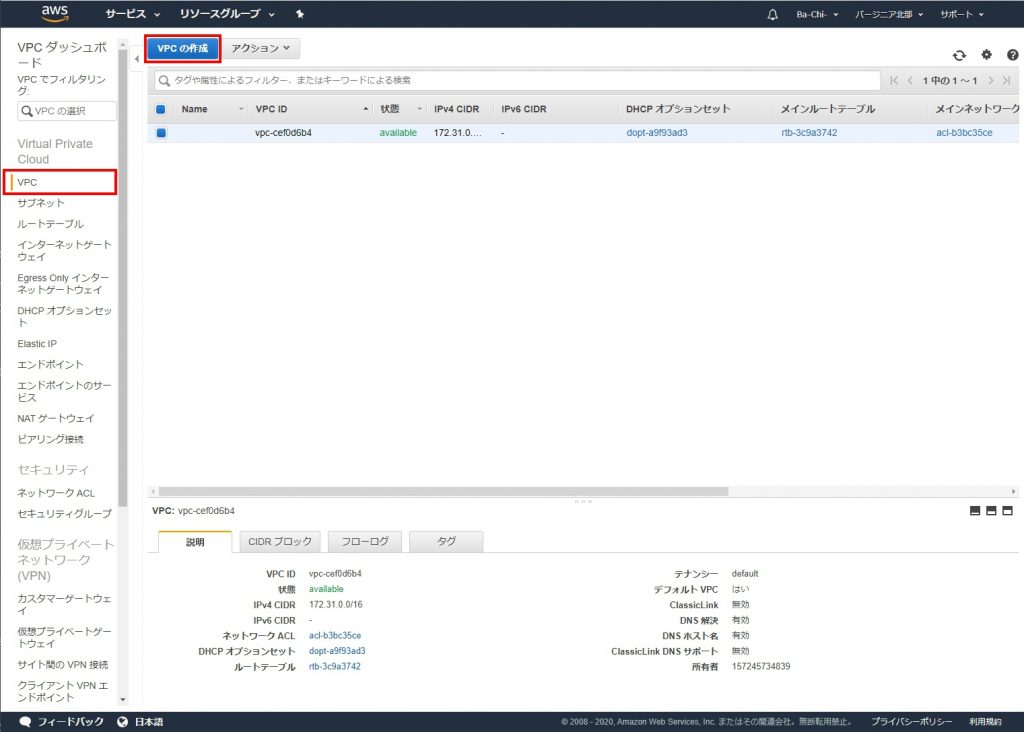Switch to the 説明 tab
This screenshot has height=732, width=1024.
(195, 541)
